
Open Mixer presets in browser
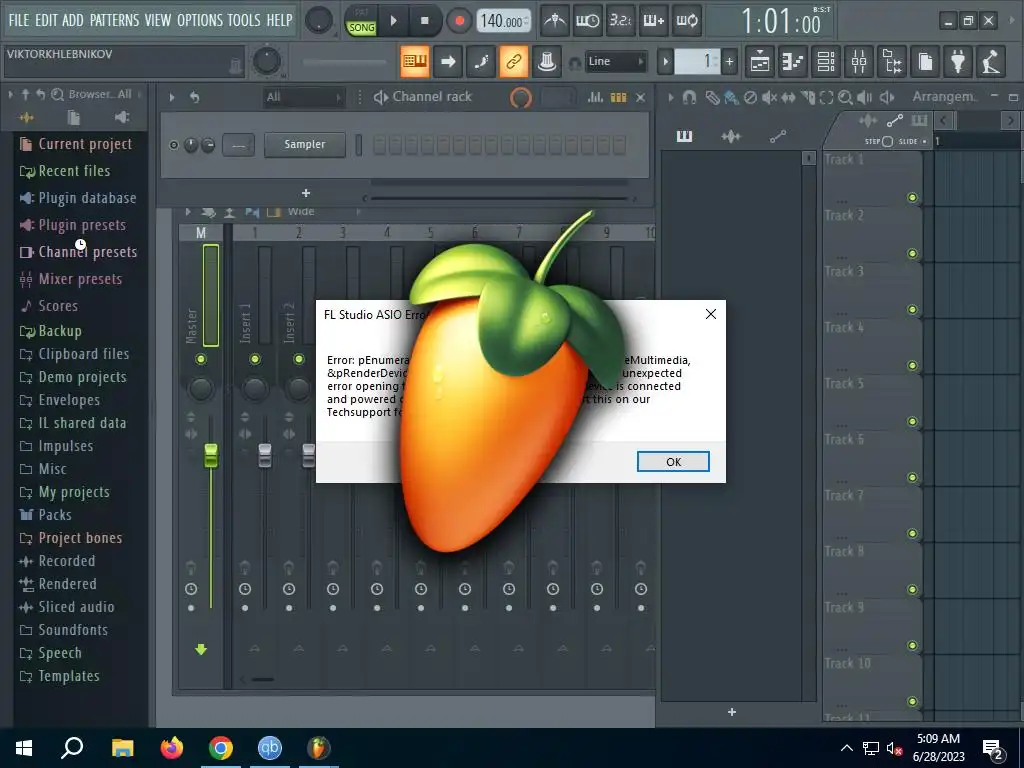71,279
